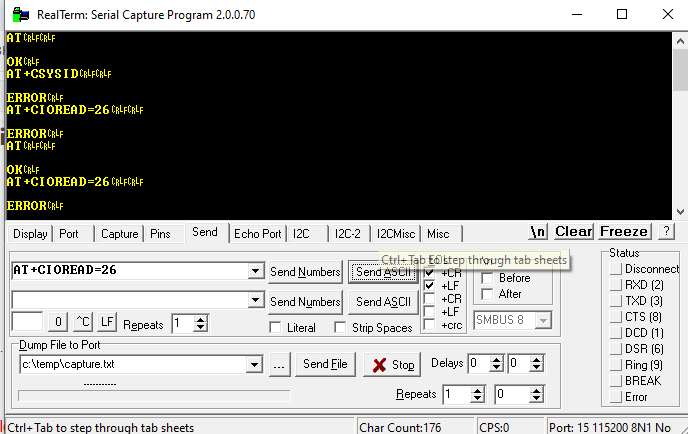Screen dimensions: 688x434
Task: Expand the dump file path dropdown
Action: (254, 364)
